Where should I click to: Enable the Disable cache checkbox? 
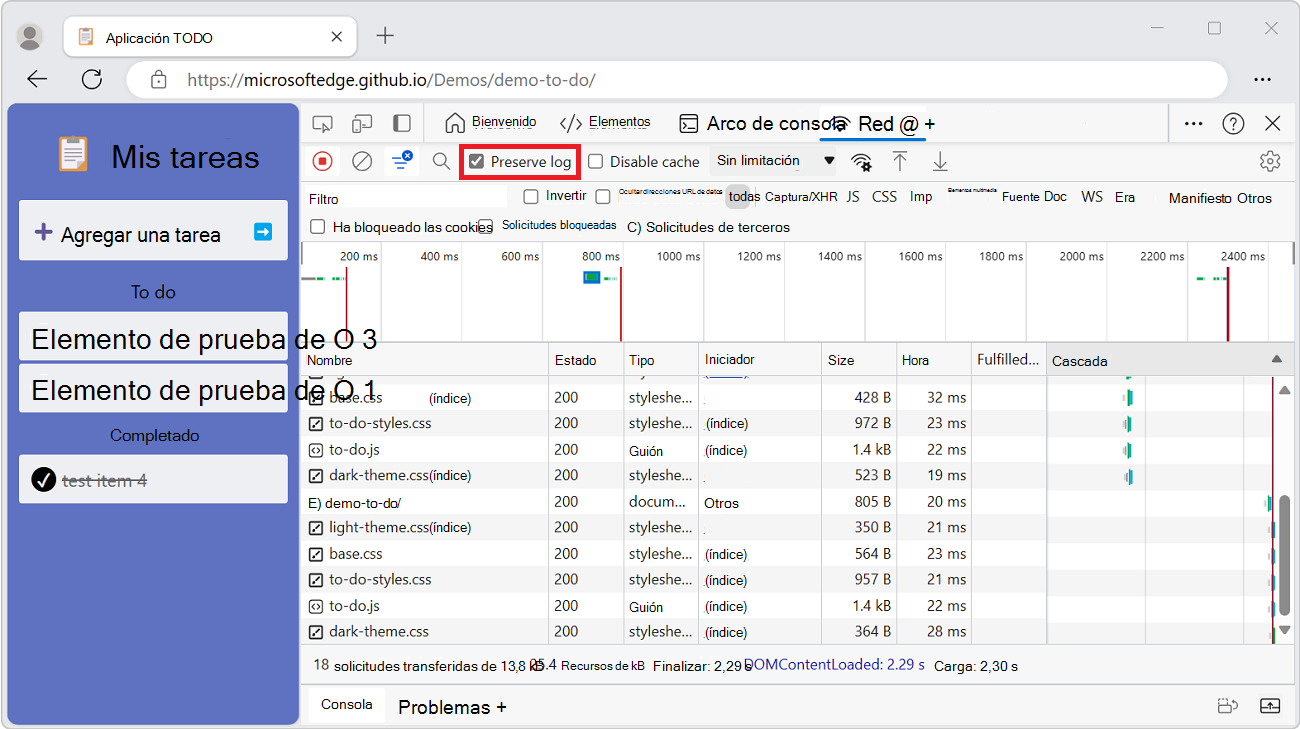(596, 162)
